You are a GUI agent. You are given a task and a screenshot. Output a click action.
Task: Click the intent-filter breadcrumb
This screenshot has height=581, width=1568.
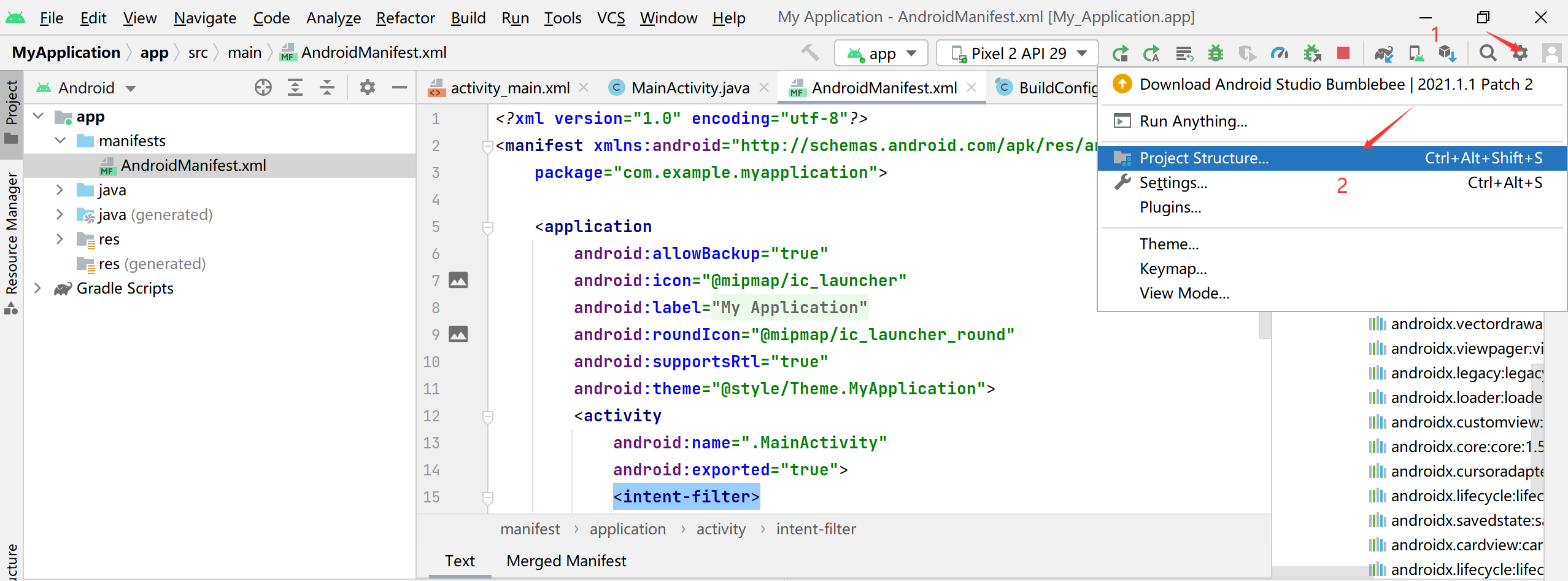[x=816, y=529]
